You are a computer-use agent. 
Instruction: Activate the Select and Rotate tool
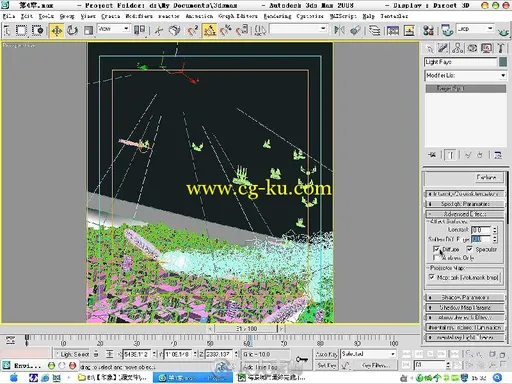[72, 31]
